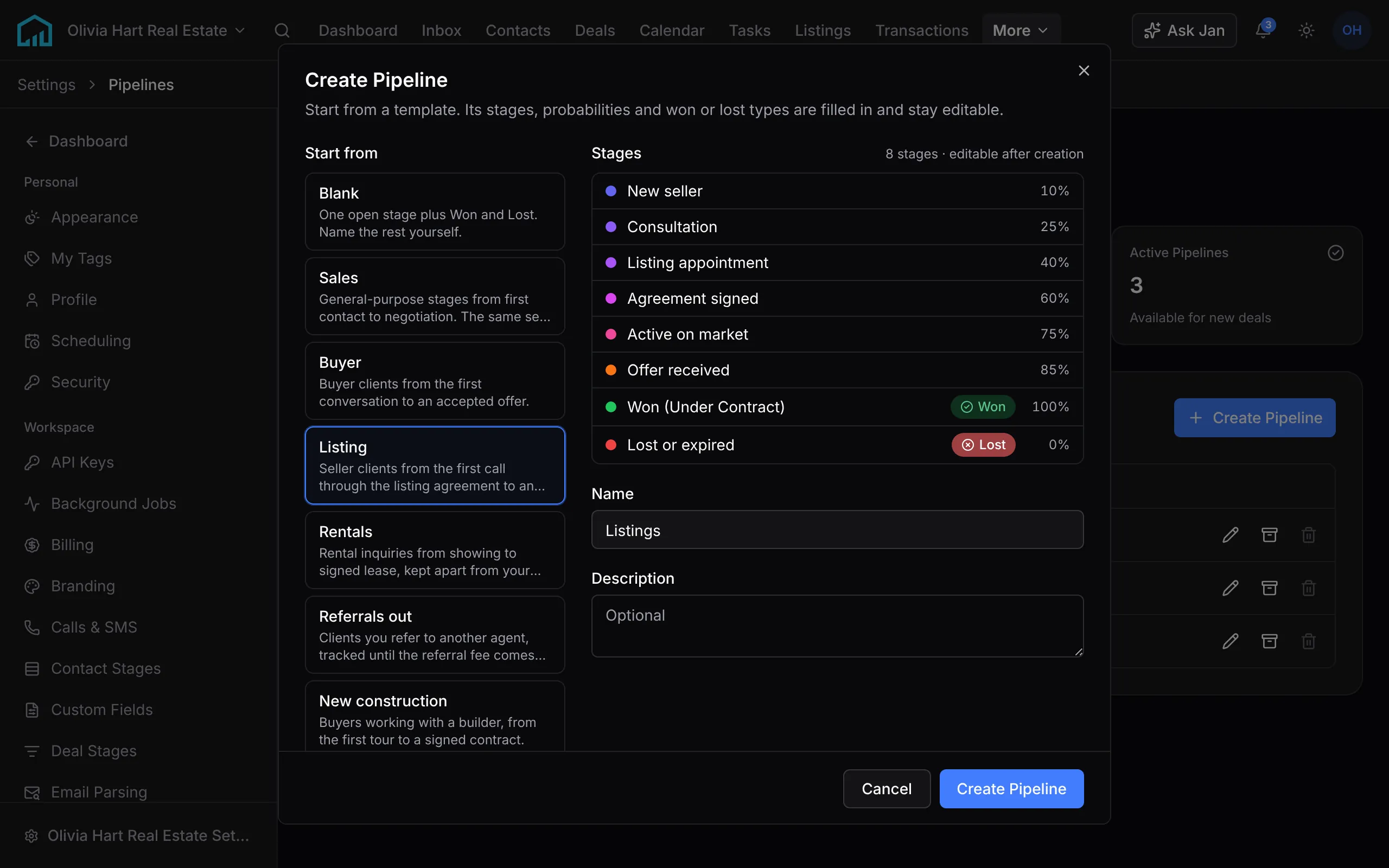
Task: Click the third pipeline row's trash icon
Action: [x=1309, y=641]
